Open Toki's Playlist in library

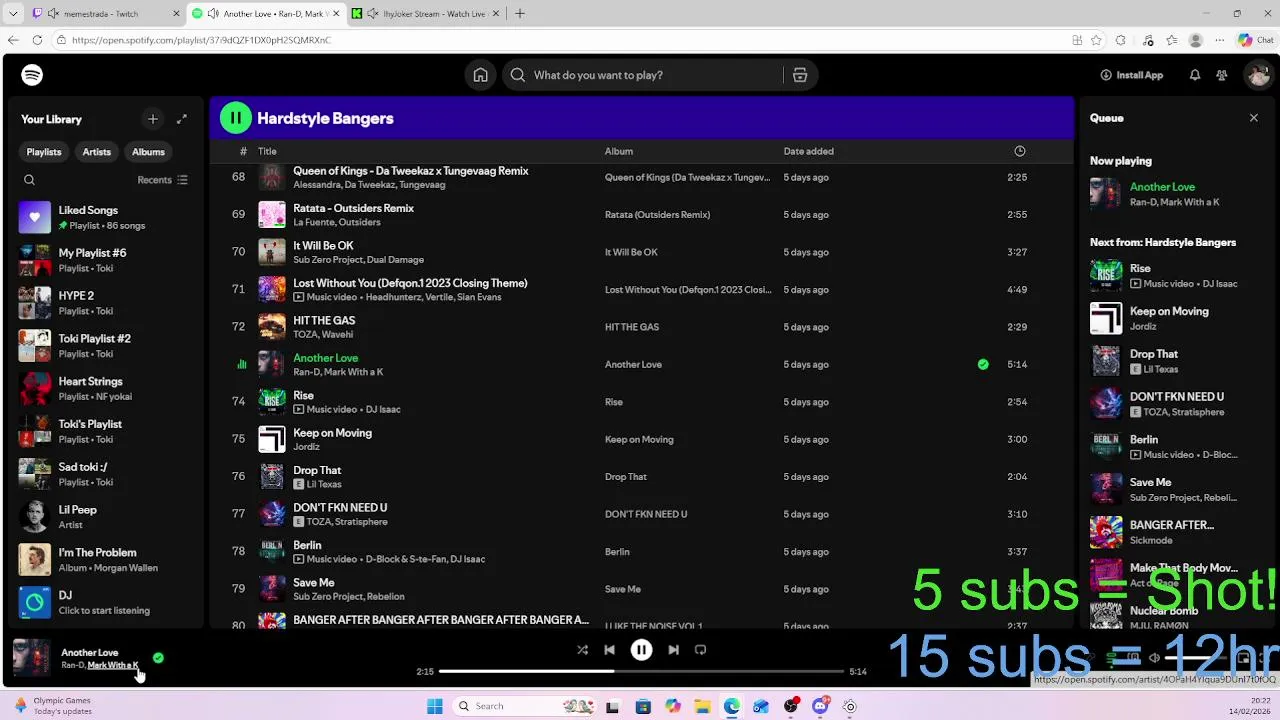(107, 431)
